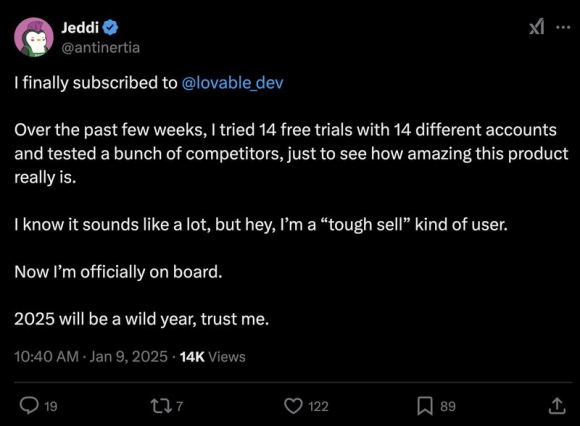
Task: Like the tweet with the heart icon
Action: tap(293, 406)
